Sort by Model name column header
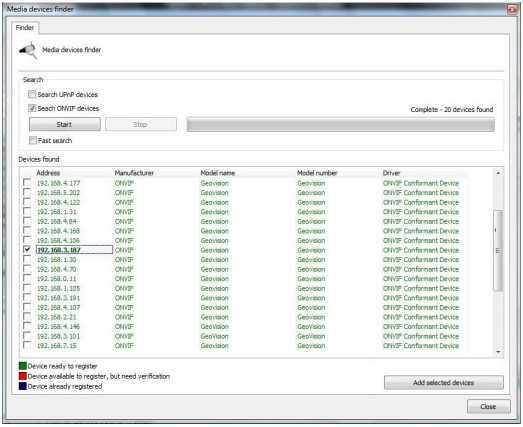Screen dimensions: 523x427 coord(218,173)
